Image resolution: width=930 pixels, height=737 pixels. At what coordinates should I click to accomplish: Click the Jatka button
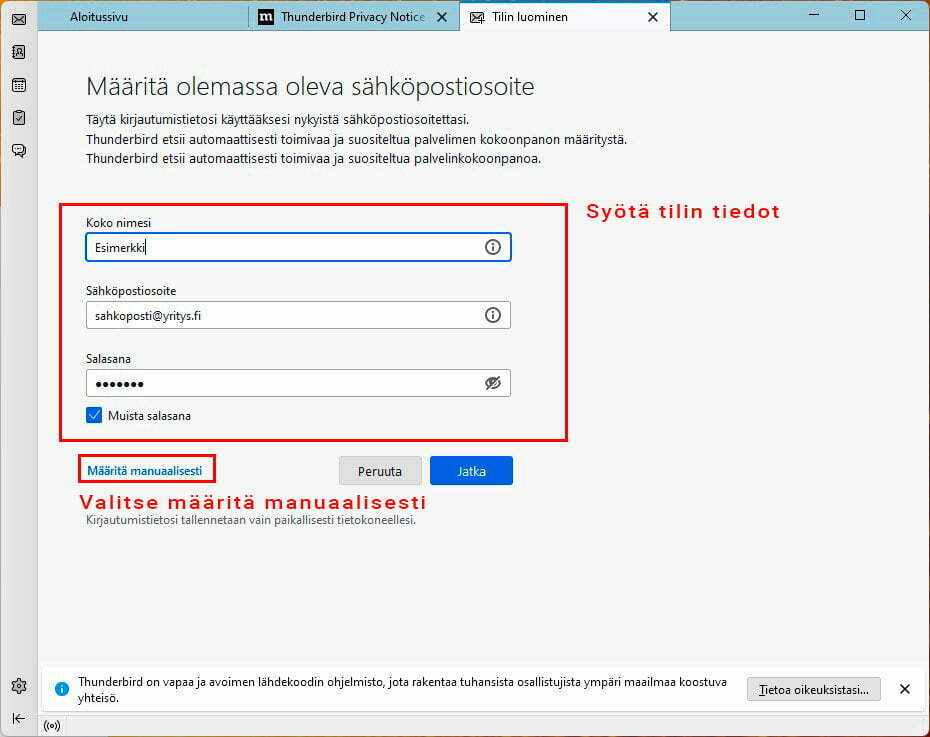tap(472, 471)
